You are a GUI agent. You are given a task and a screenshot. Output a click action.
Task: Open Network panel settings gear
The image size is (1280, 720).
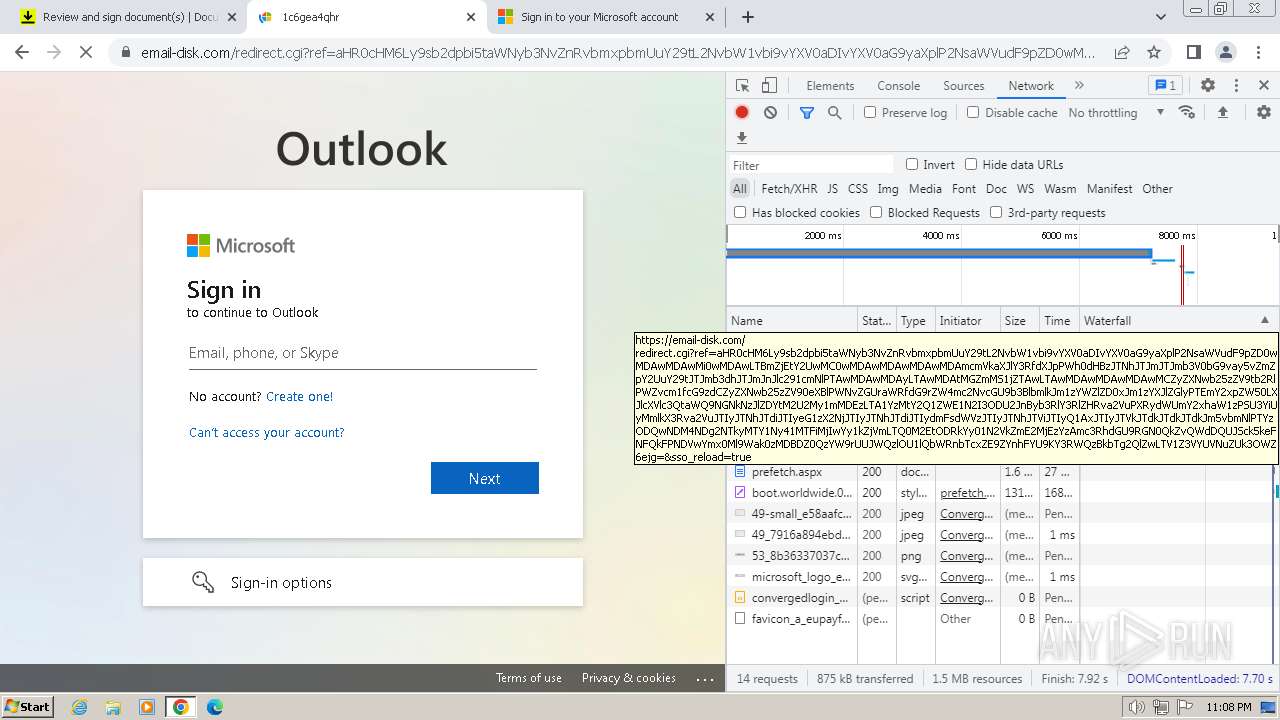click(1264, 113)
